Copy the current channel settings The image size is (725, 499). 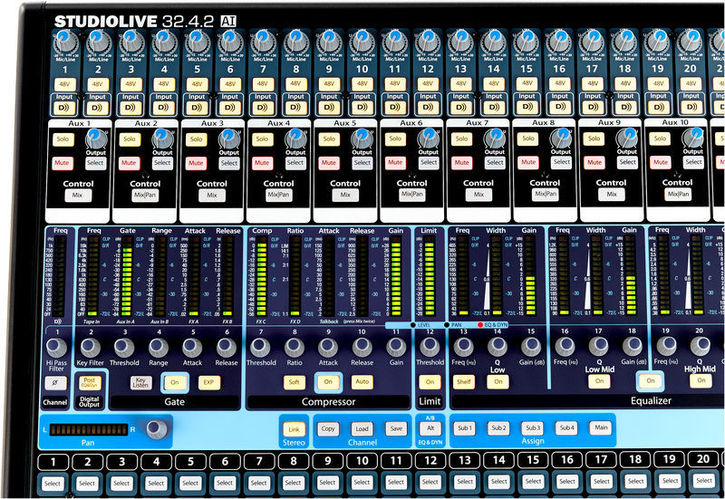[x=328, y=429]
